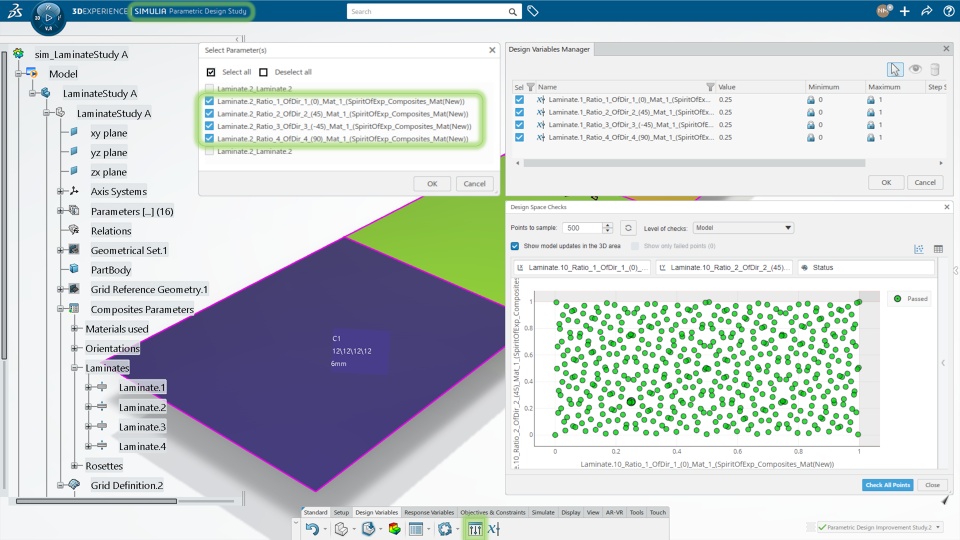Viewport: 960px width, 540px height.
Task: Select the cursor pick tool in Design Variables Manager
Action: 894,69
